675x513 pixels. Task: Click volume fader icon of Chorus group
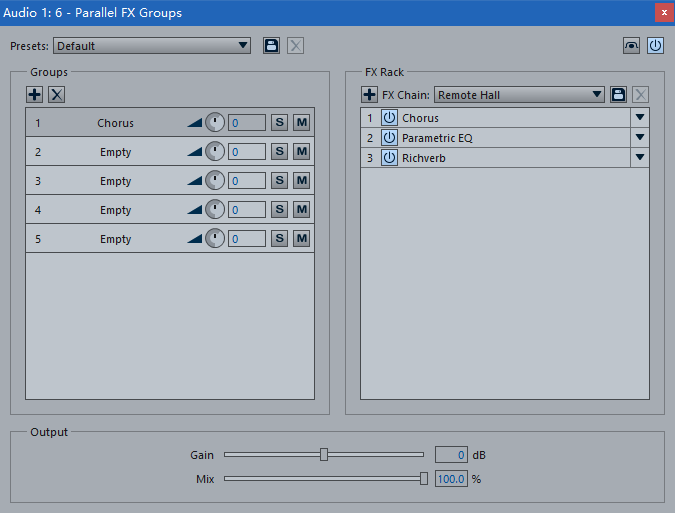(x=195, y=123)
